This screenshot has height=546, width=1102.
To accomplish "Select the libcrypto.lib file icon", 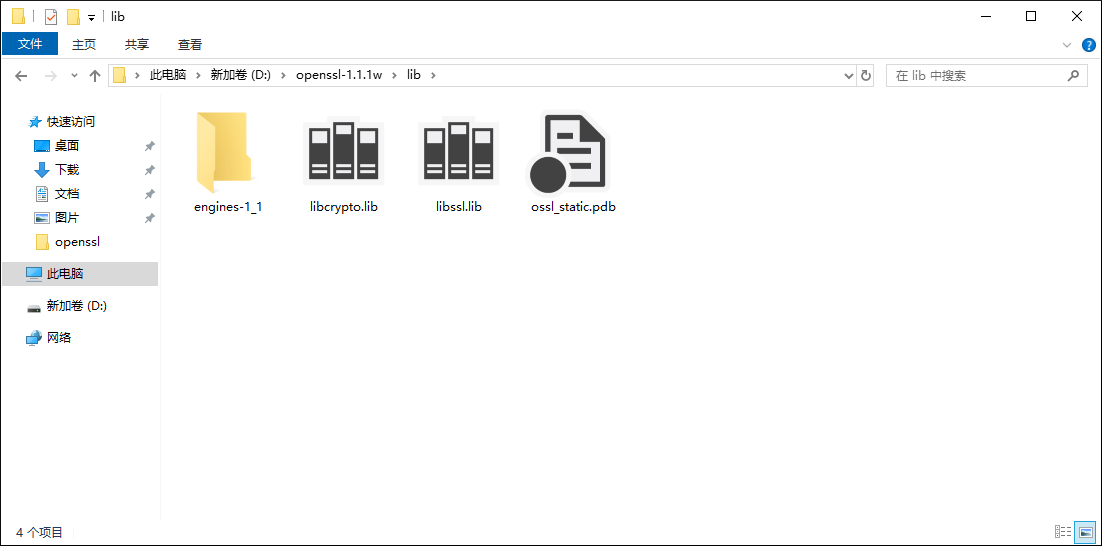I will pyautogui.click(x=343, y=153).
